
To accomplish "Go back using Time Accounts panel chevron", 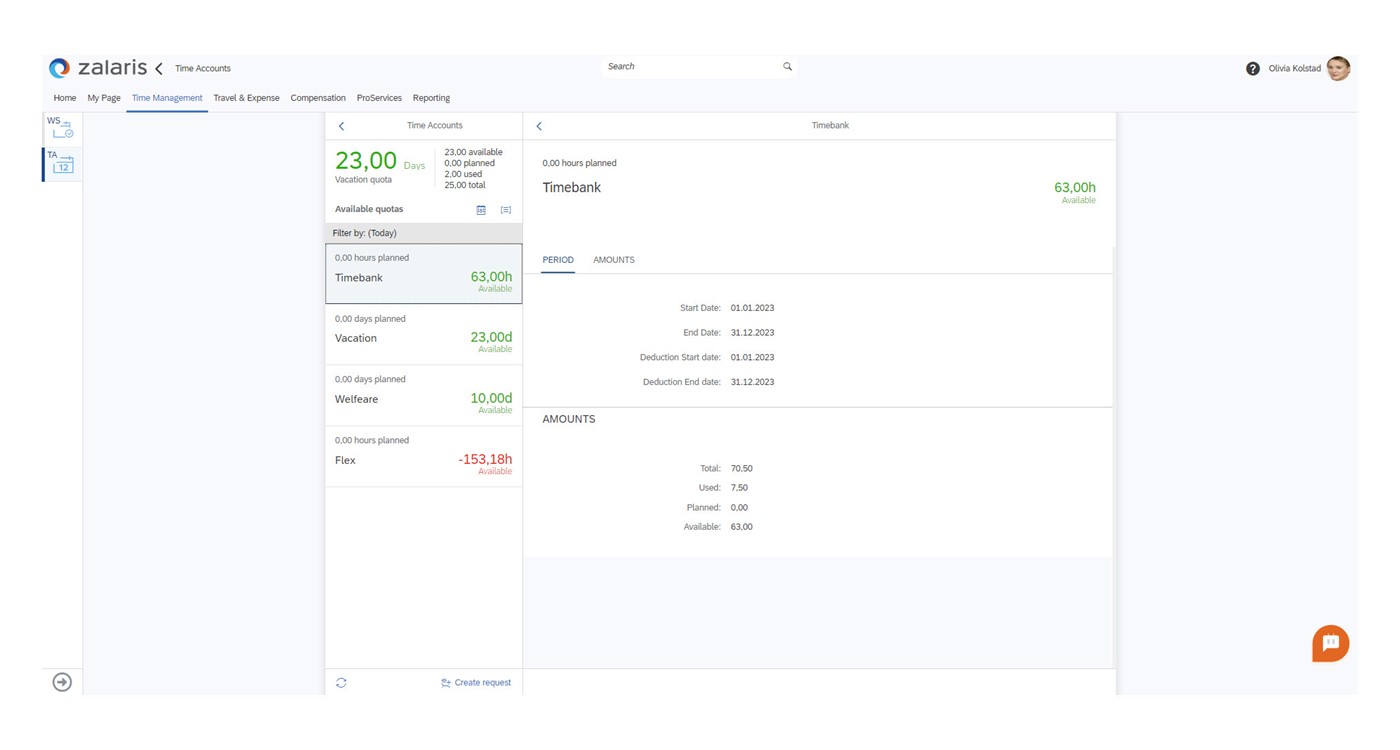I will 341,126.
